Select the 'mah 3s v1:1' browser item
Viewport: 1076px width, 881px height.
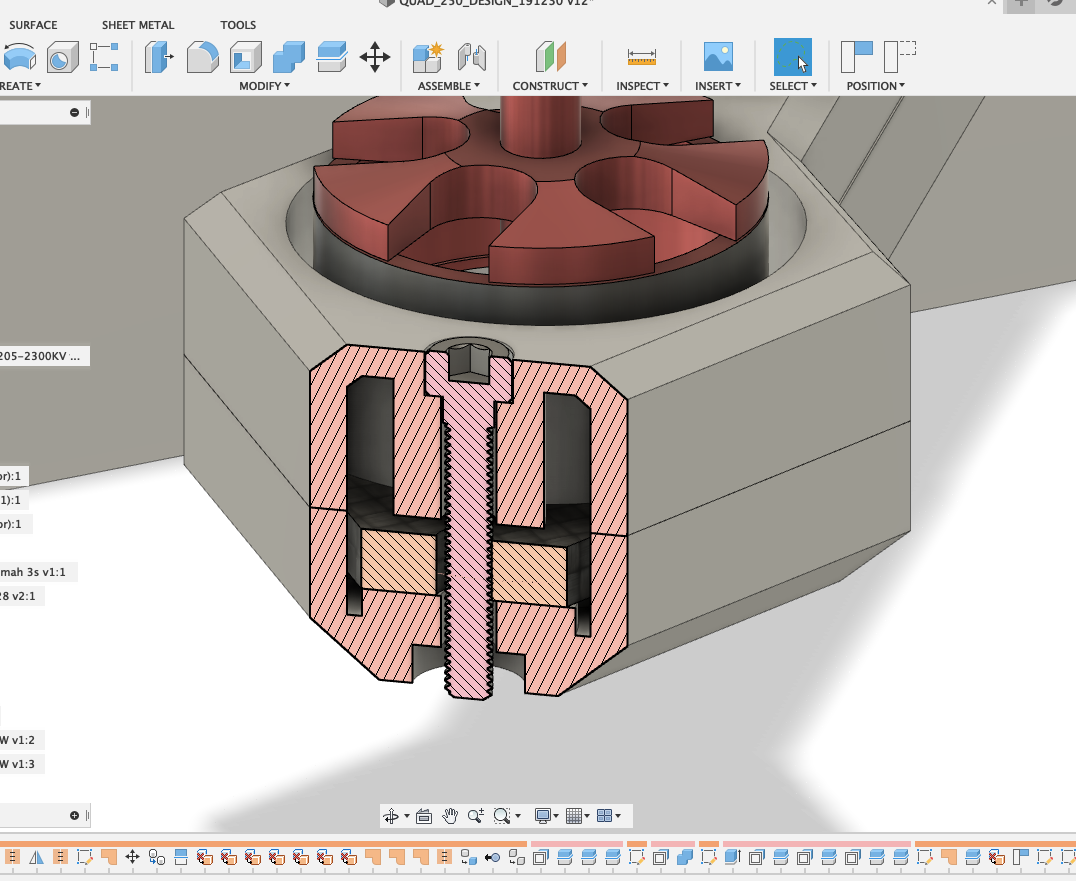click(38, 572)
